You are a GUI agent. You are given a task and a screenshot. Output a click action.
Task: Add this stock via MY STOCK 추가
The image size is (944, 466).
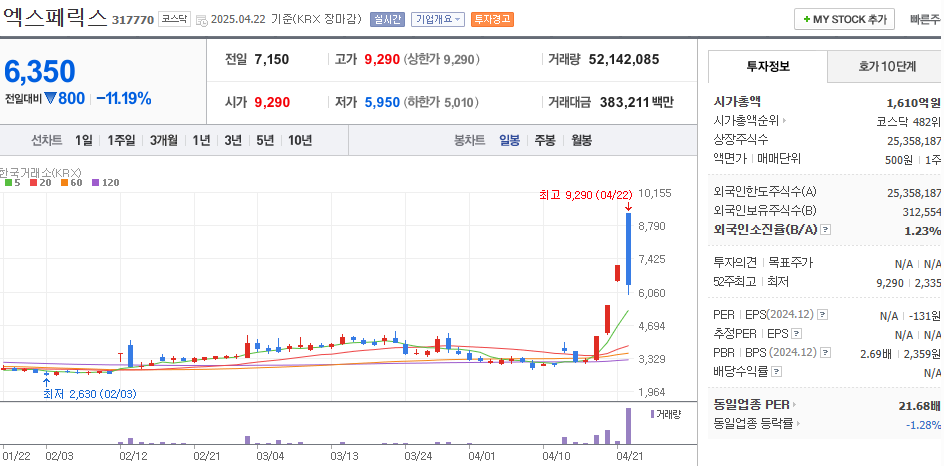coord(844,19)
